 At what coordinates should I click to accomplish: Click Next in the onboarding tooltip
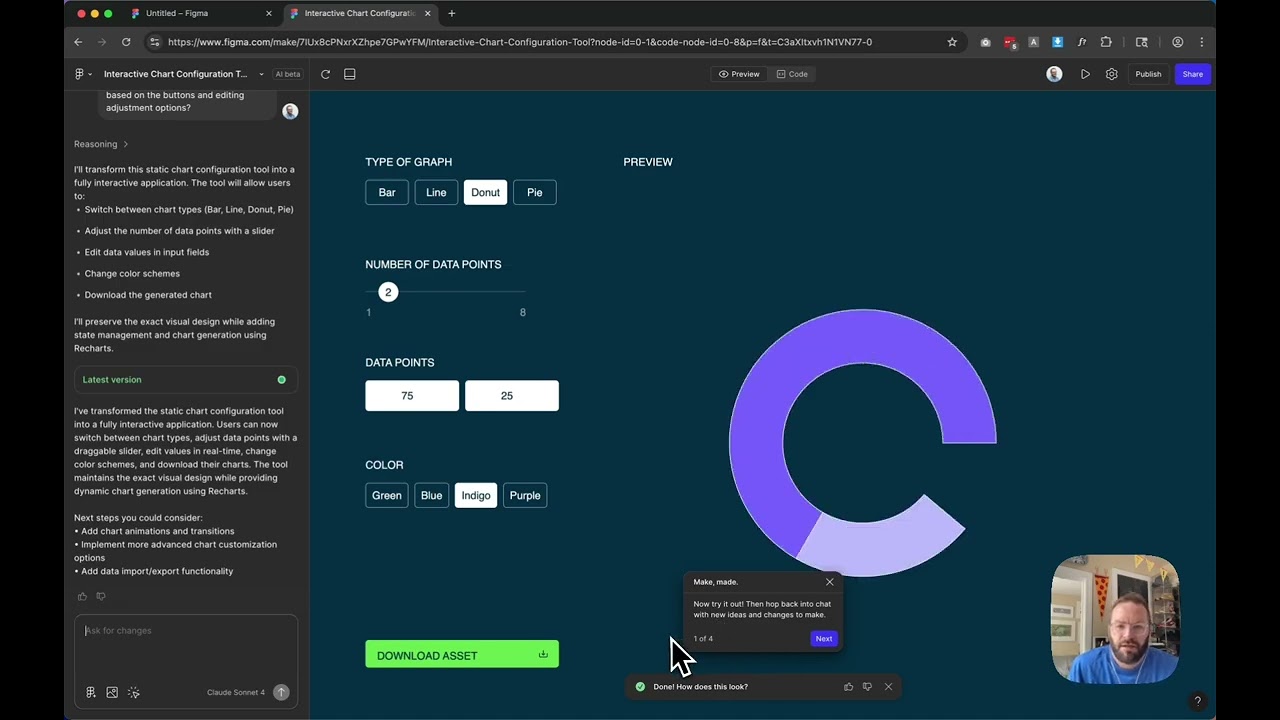click(x=823, y=638)
